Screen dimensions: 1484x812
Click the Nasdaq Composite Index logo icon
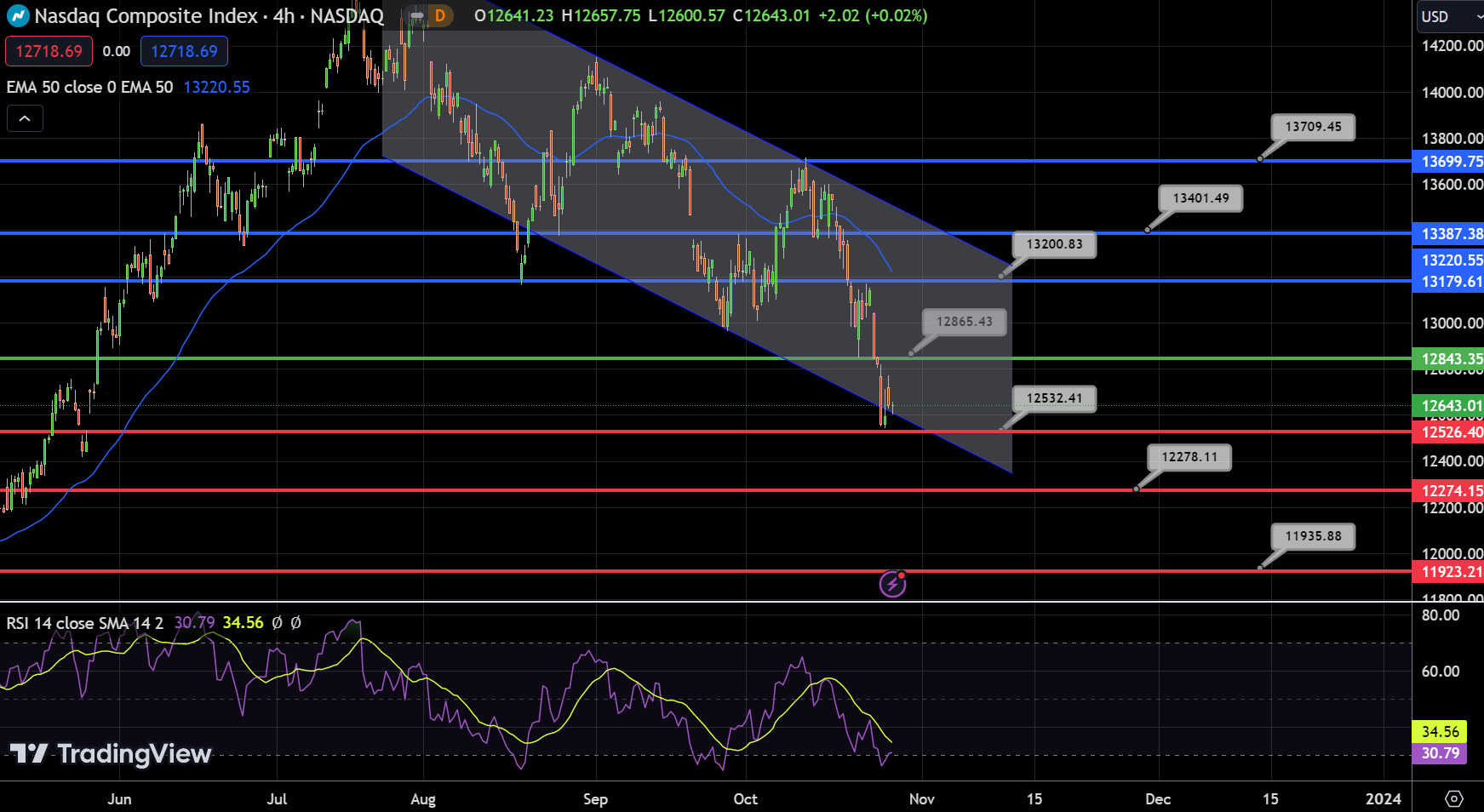point(18,15)
